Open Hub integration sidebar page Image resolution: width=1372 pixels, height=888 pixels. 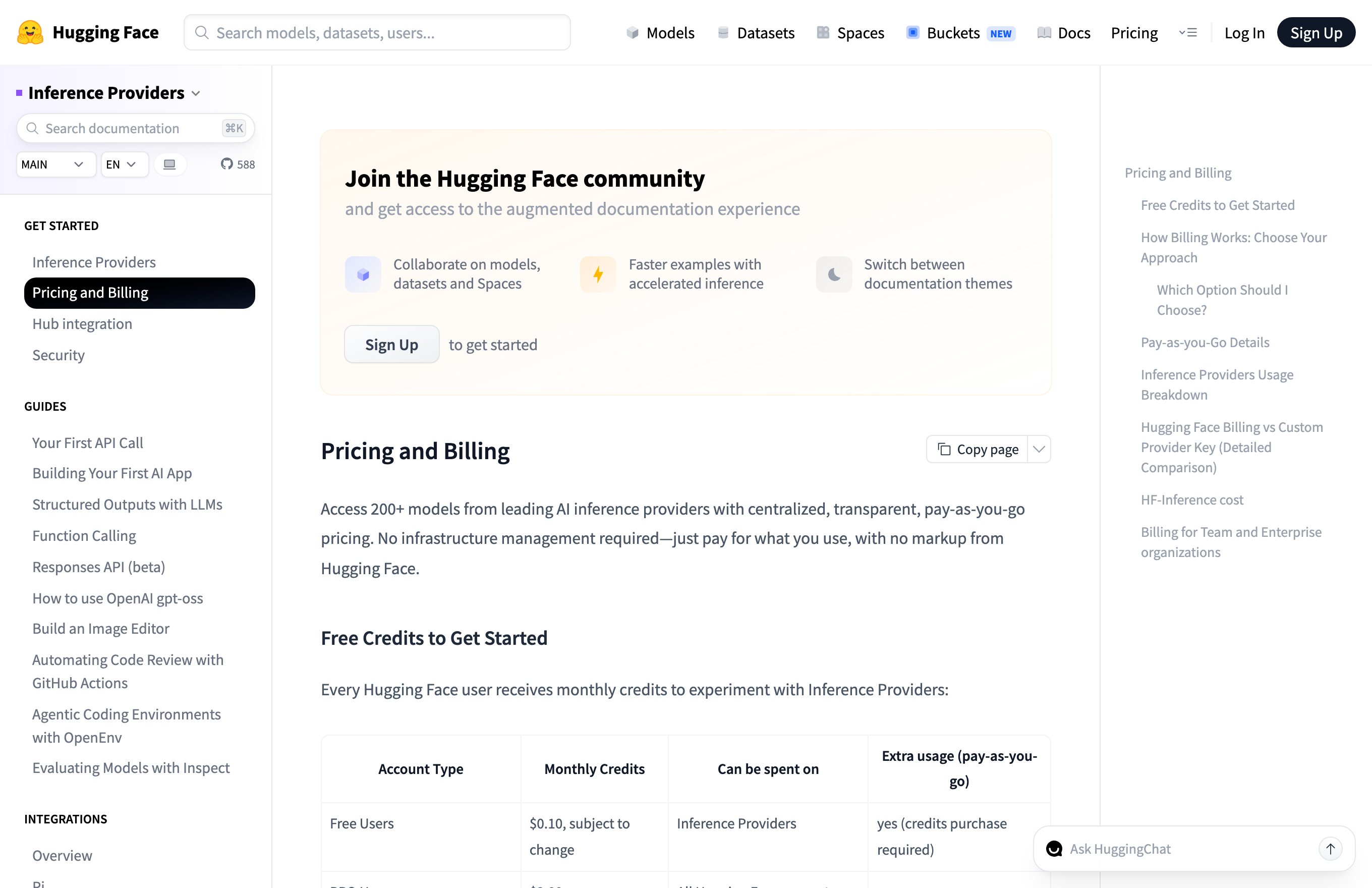point(82,323)
